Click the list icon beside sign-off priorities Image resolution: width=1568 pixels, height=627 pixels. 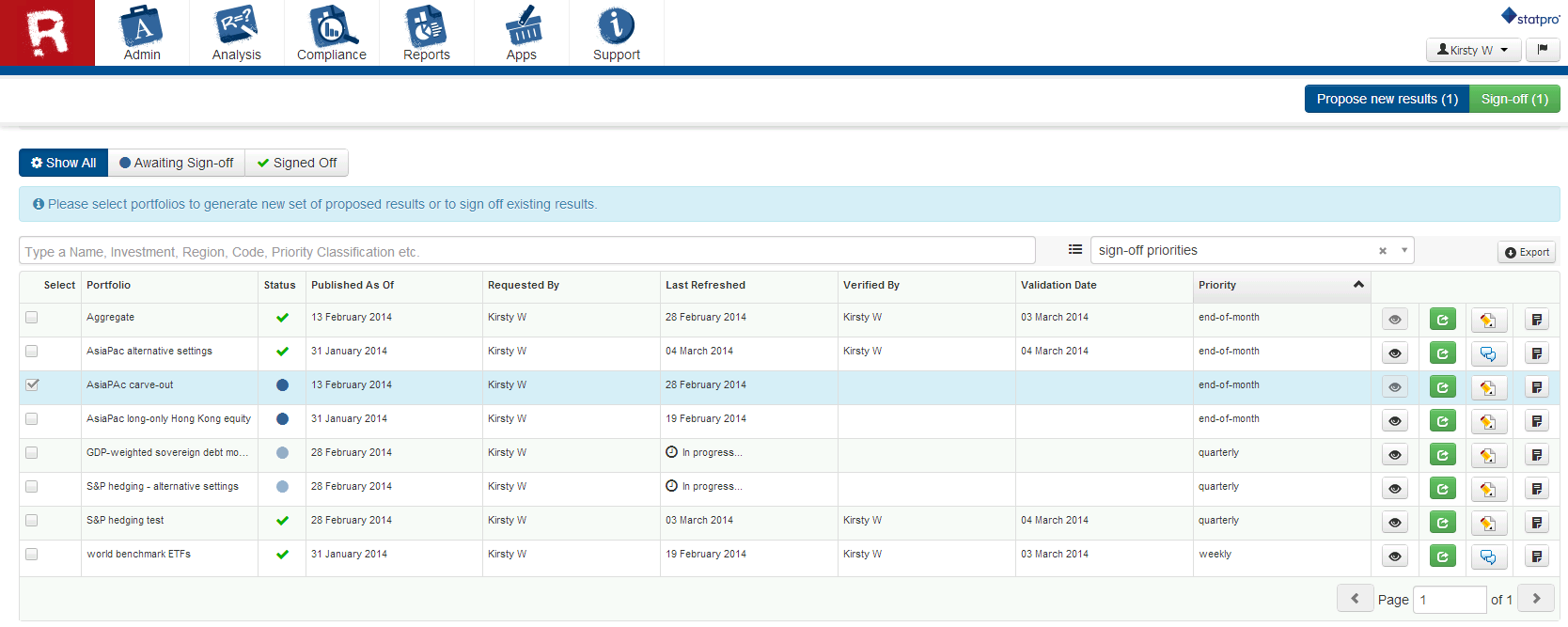(x=1074, y=250)
